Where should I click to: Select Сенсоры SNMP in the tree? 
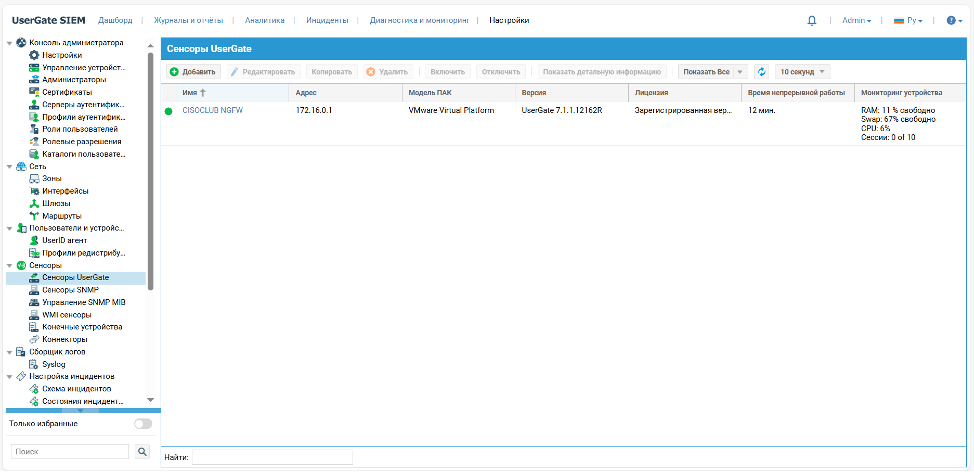[70, 290]
